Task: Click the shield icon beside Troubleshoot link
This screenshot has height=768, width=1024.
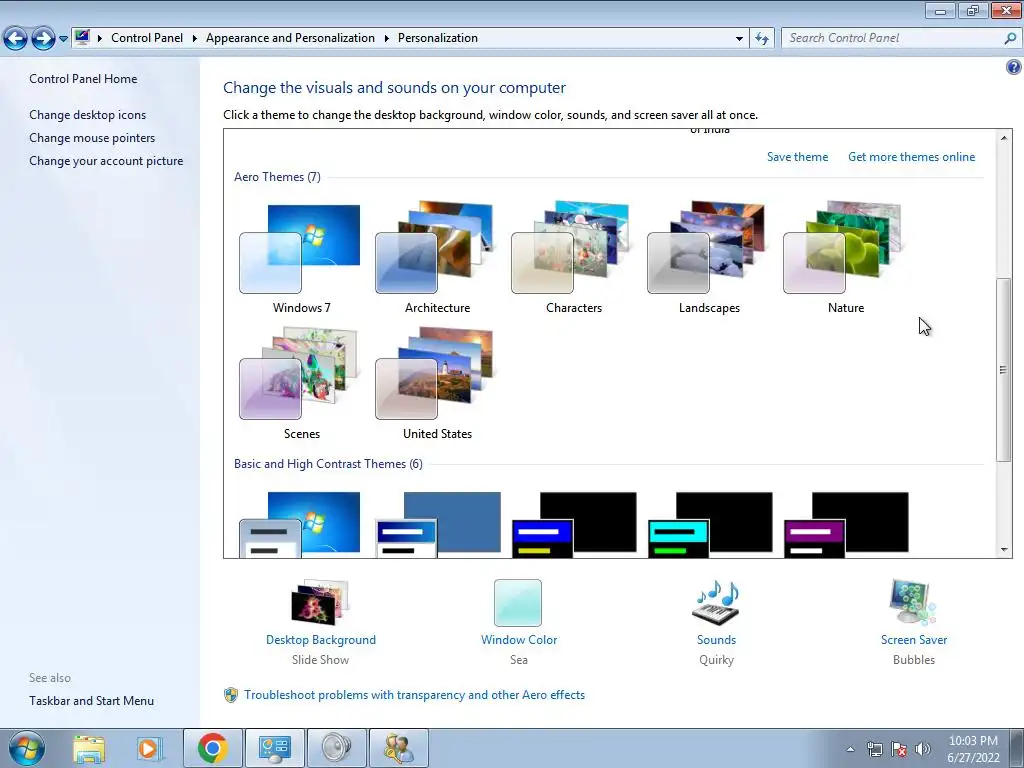Action: (231, 695)
